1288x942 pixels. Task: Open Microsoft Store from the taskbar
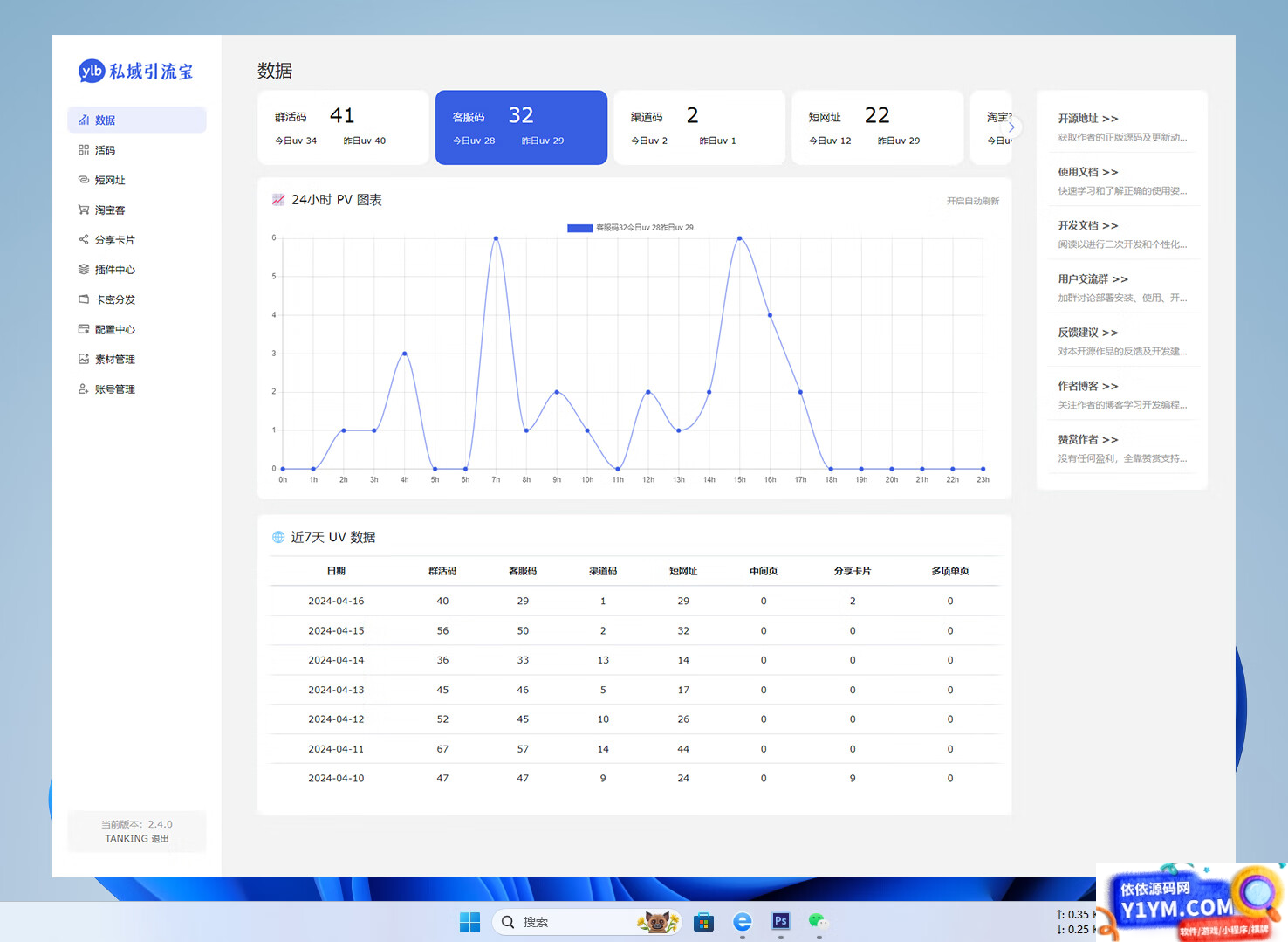[x=703, y=922]
